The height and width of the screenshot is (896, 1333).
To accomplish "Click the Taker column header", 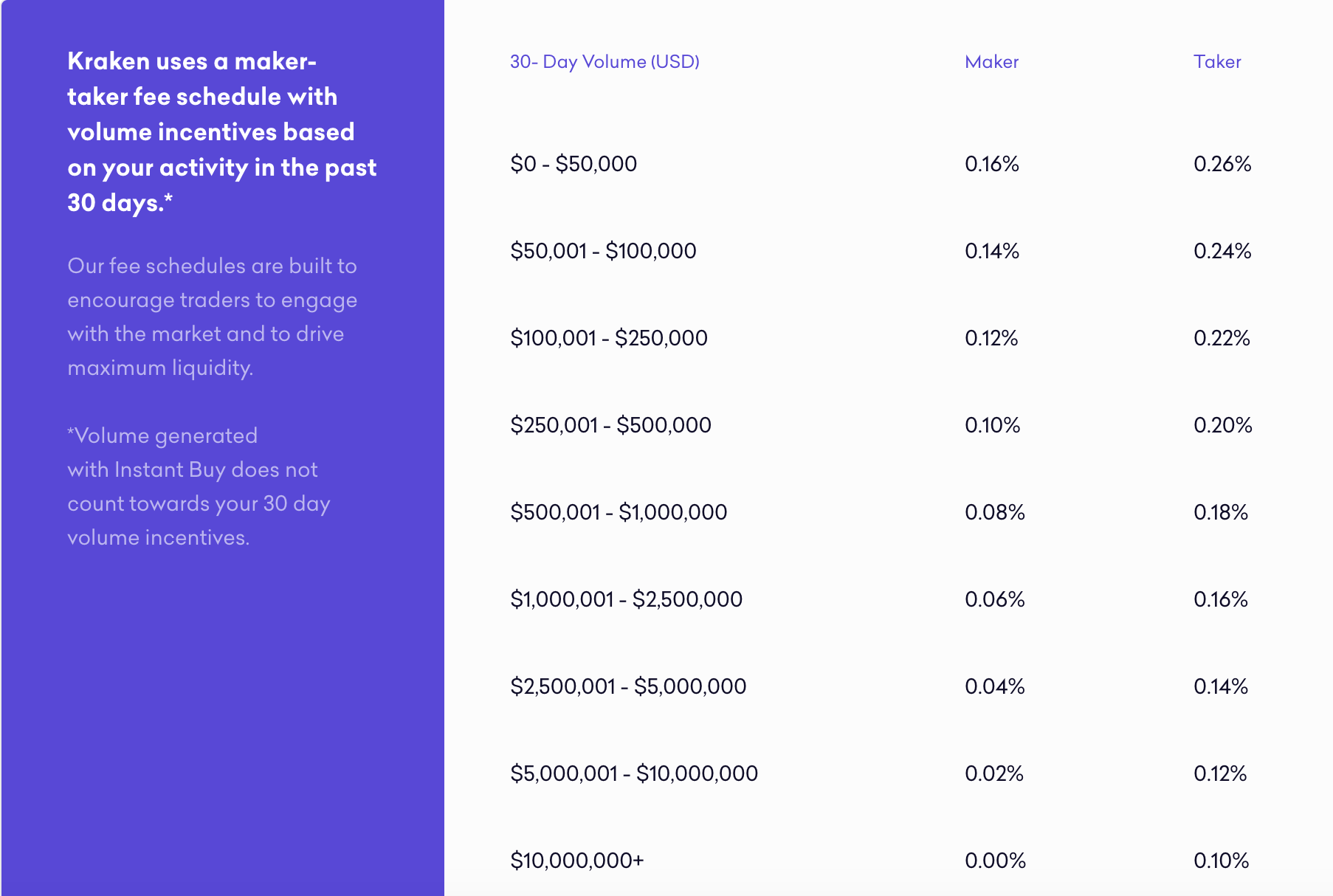I will [1217, 62].
